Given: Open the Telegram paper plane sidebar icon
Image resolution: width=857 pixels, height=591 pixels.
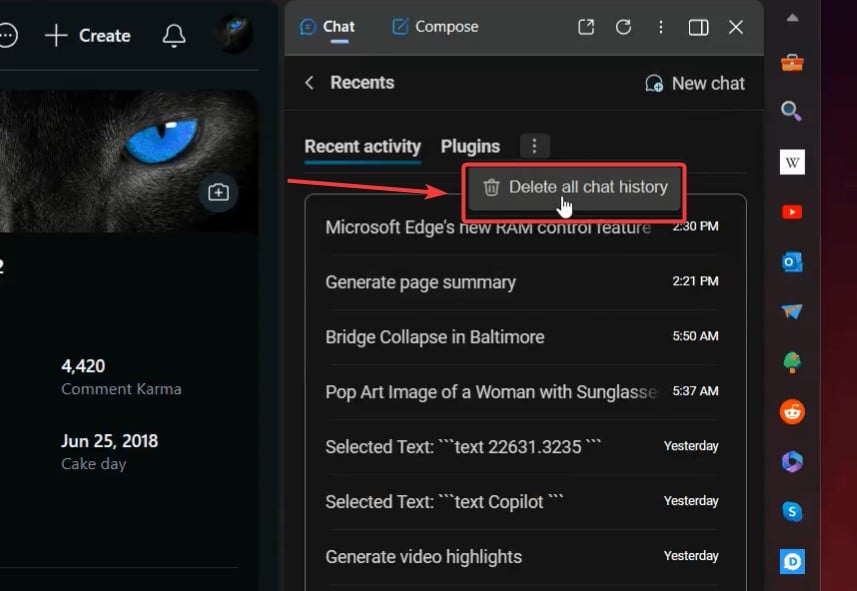Looking at the screenshot, I should point(792,311).
